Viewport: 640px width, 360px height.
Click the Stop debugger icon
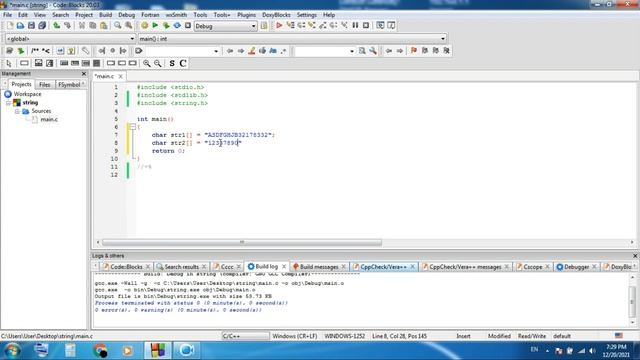click(x=366, y=26)
